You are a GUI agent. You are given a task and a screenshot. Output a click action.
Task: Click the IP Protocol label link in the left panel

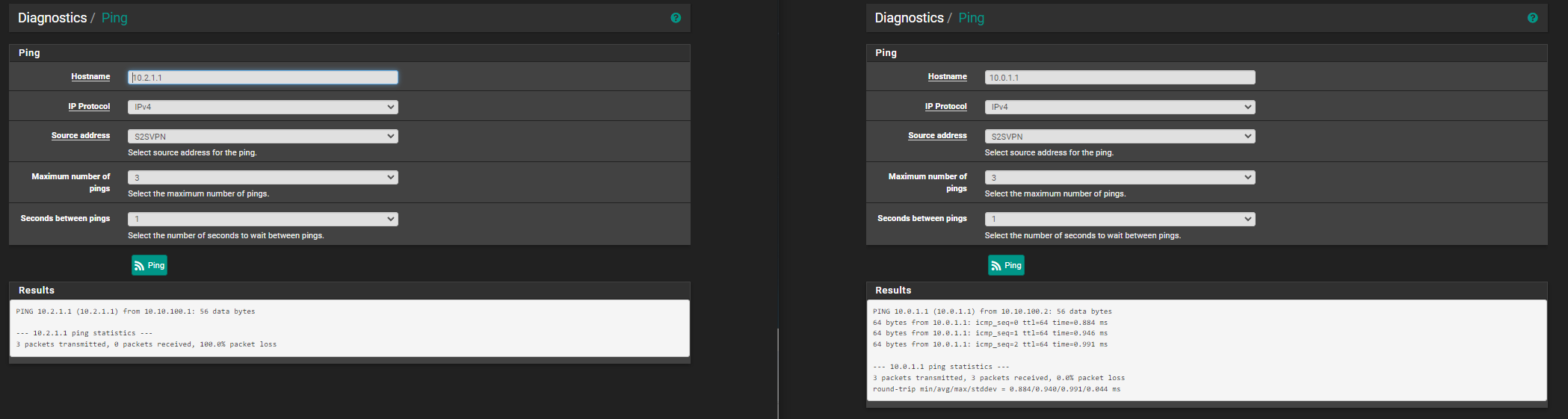(x=89, y=107)
